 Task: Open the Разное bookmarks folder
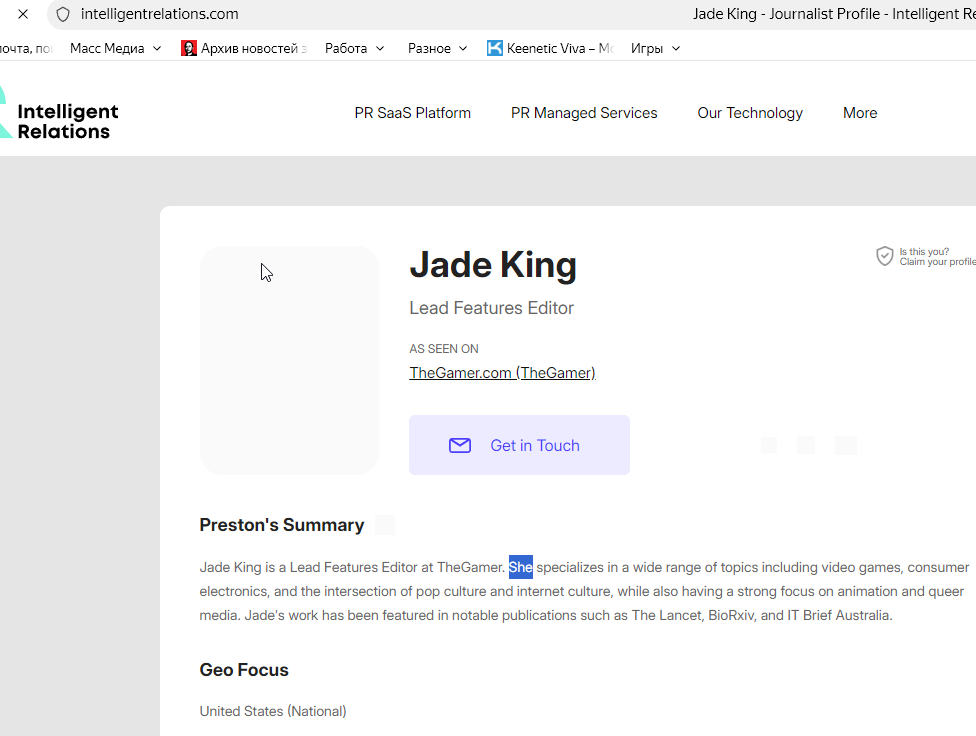[x=437, y=48]
